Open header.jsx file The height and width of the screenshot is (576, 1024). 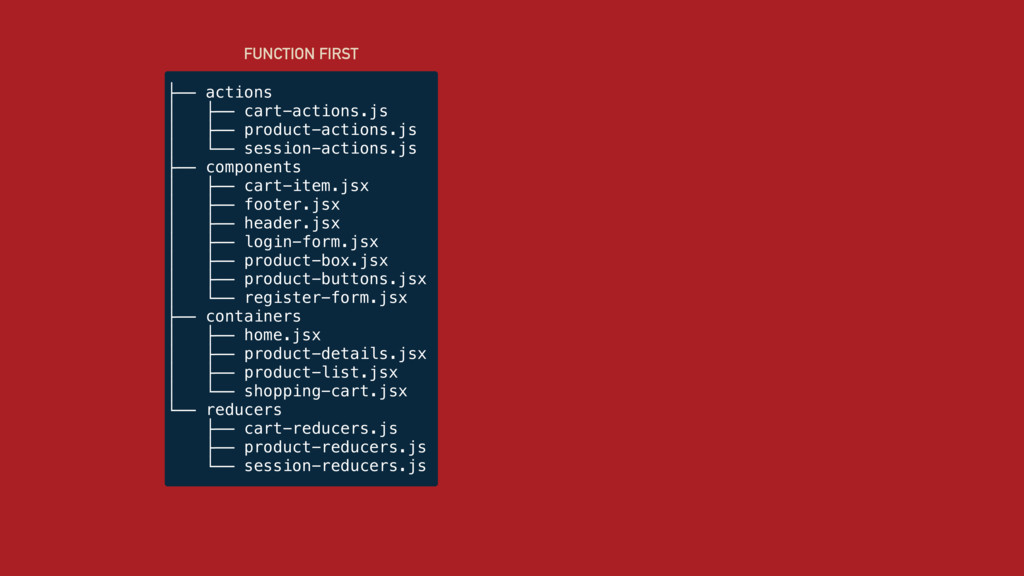coord(292,223)
